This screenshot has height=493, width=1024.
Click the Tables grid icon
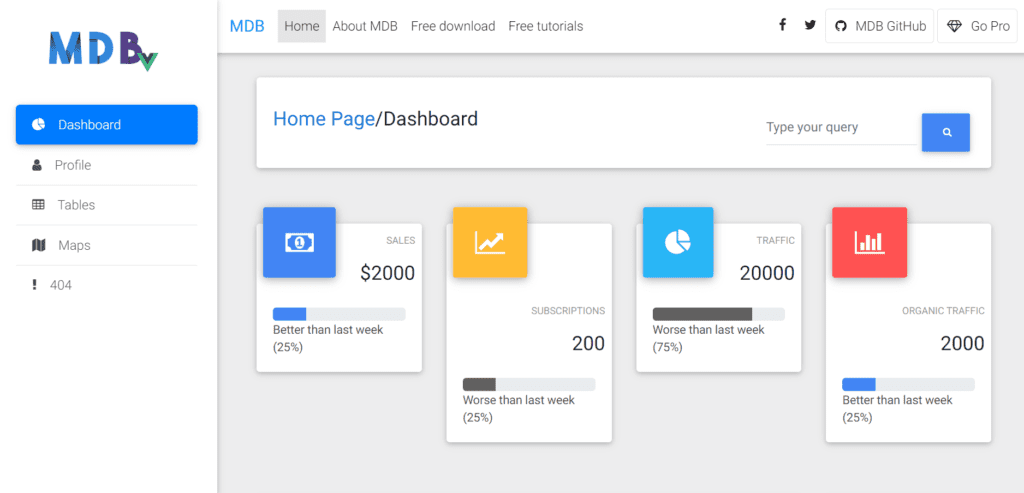pos(39,204)
